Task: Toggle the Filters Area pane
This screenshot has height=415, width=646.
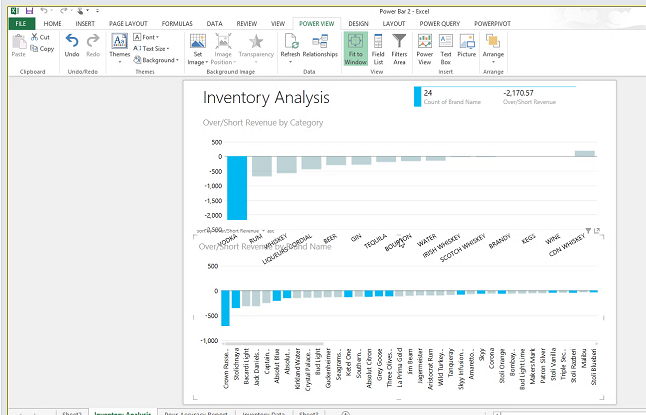Action: pos(399,49)
